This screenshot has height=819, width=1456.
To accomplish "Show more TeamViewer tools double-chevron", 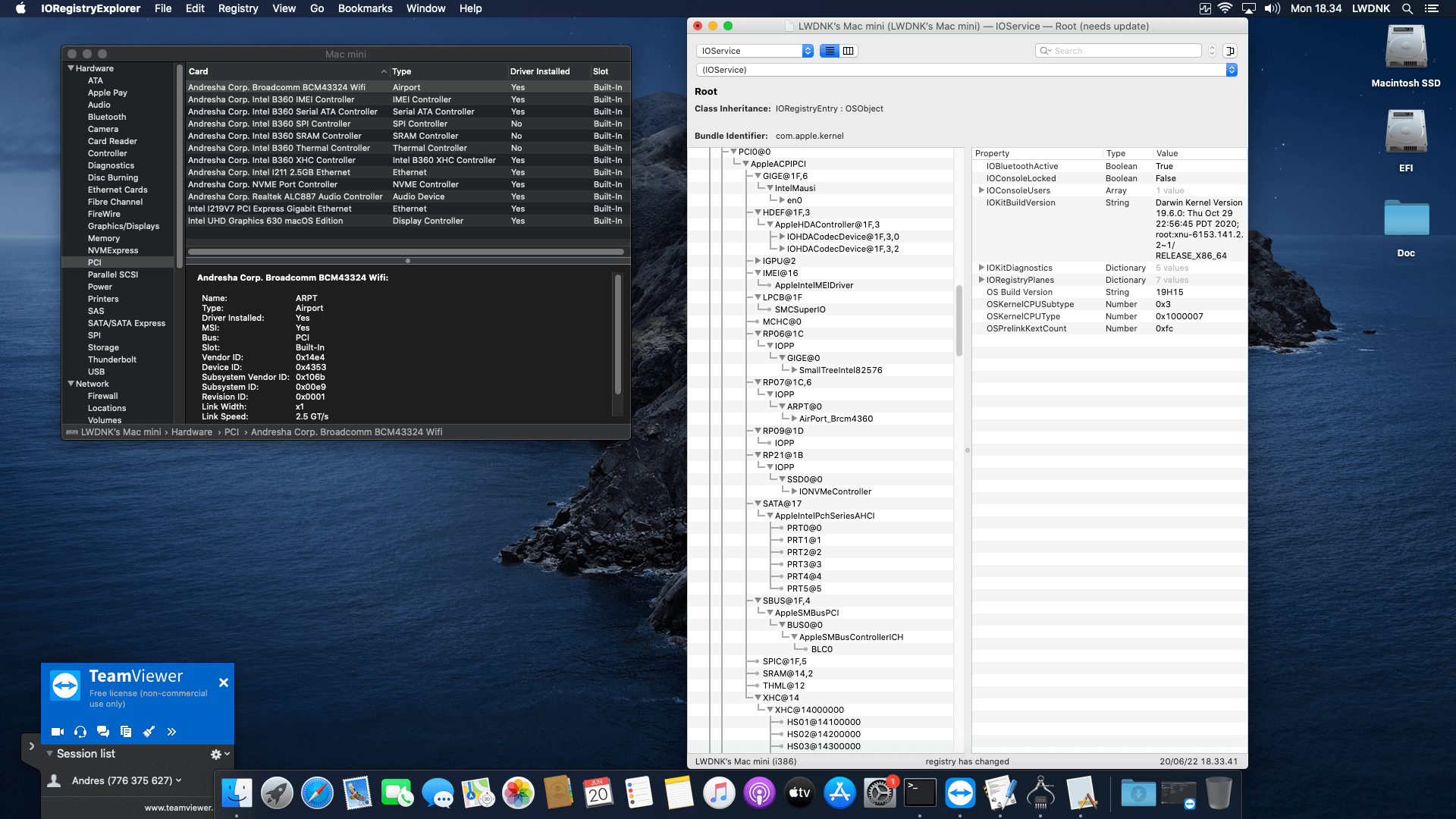I will tap(171, 732).
